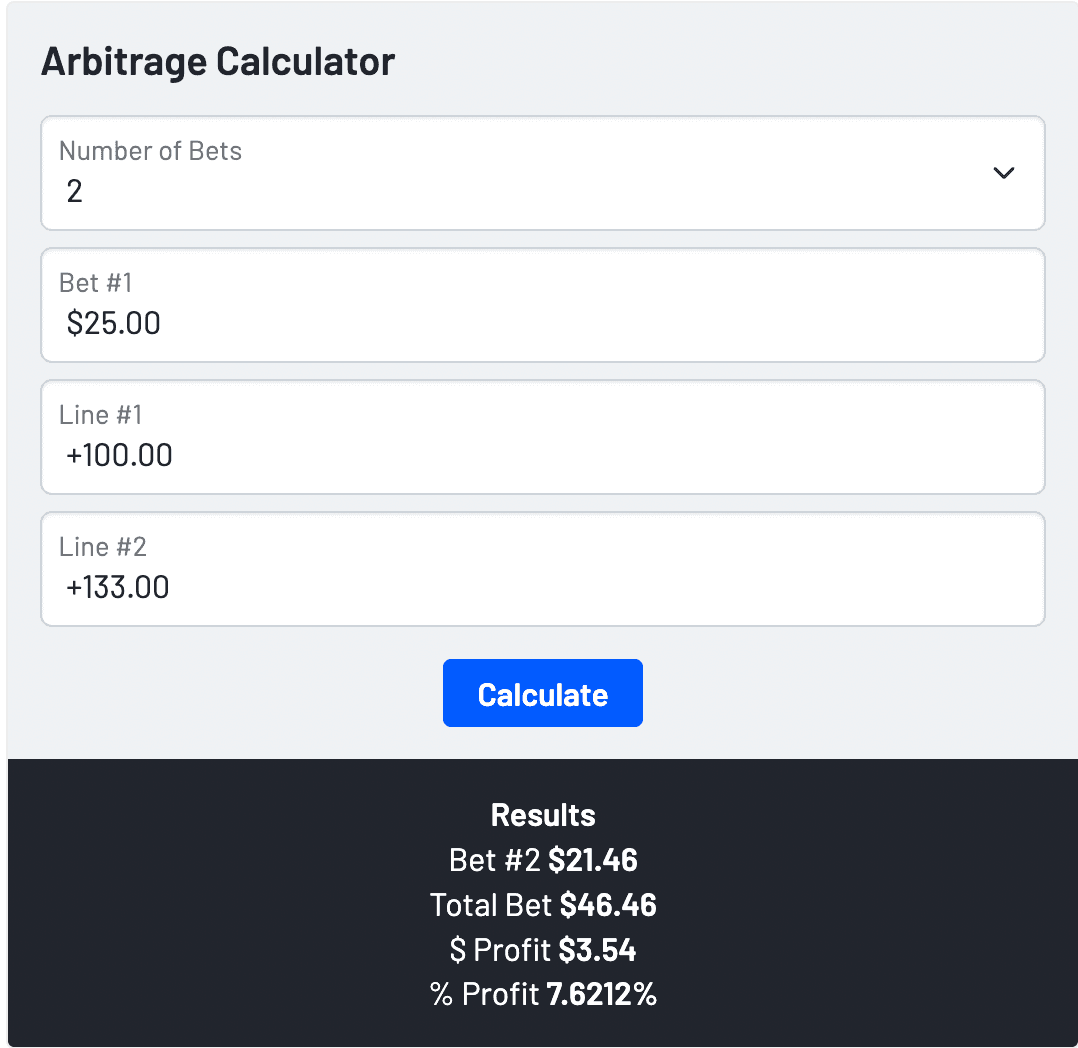Select the $46.46 total bet value
The height and width of the screenshot is (1048, 1078).
[608, 905]
